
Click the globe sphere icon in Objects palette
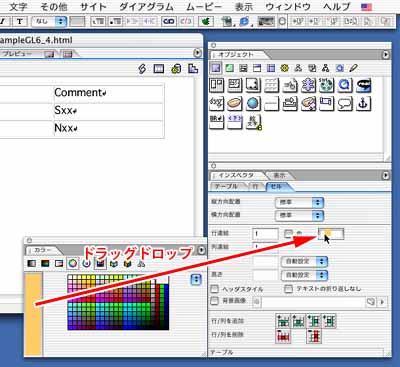253,104
